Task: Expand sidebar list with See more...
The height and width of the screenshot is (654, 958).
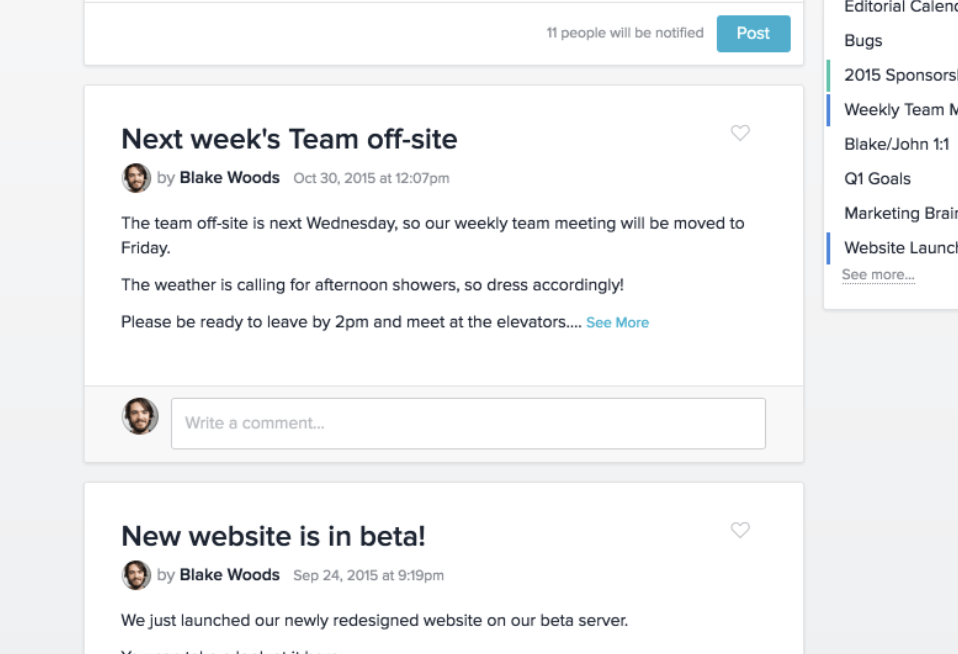Action: click(x=878, y=275)
